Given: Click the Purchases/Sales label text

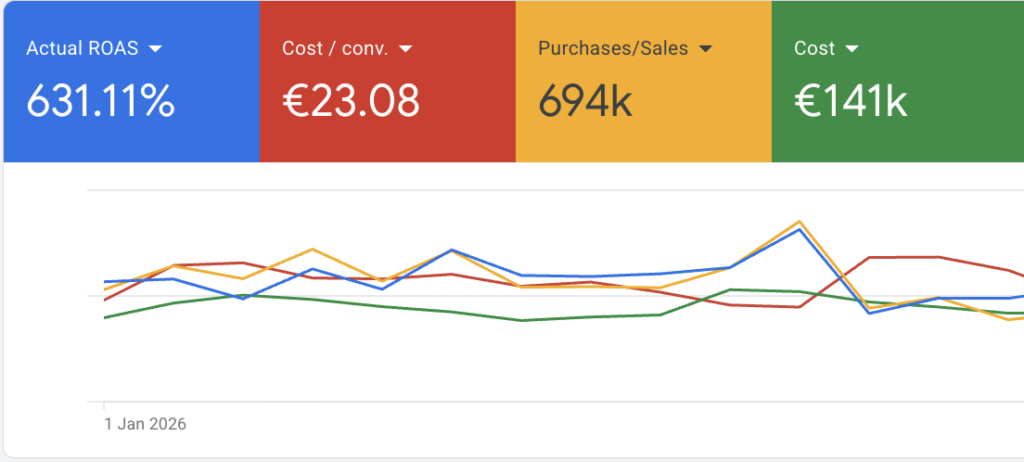Looking at the screenshot, I should click(613, 48).
